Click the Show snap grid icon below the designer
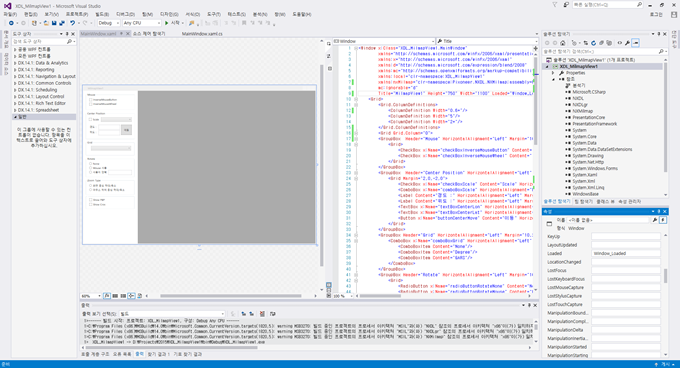Viewport: 680px width, 368px height. pyautogui.click(x=115, y=296)
